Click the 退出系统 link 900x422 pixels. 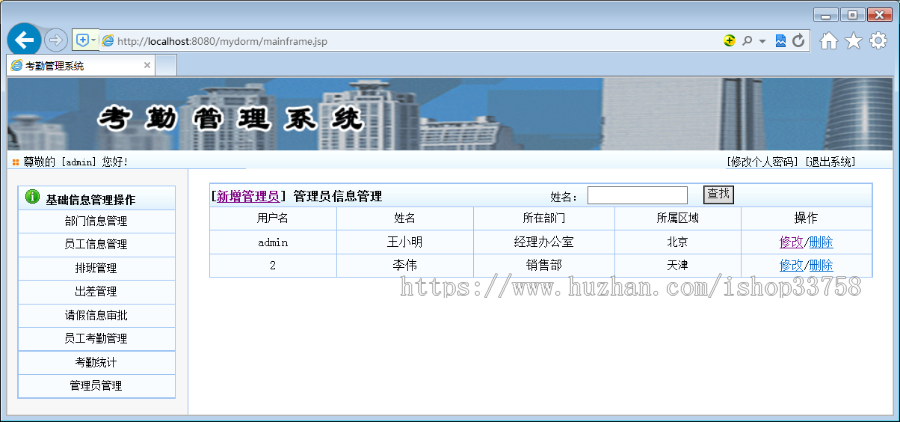pos(830,162)
